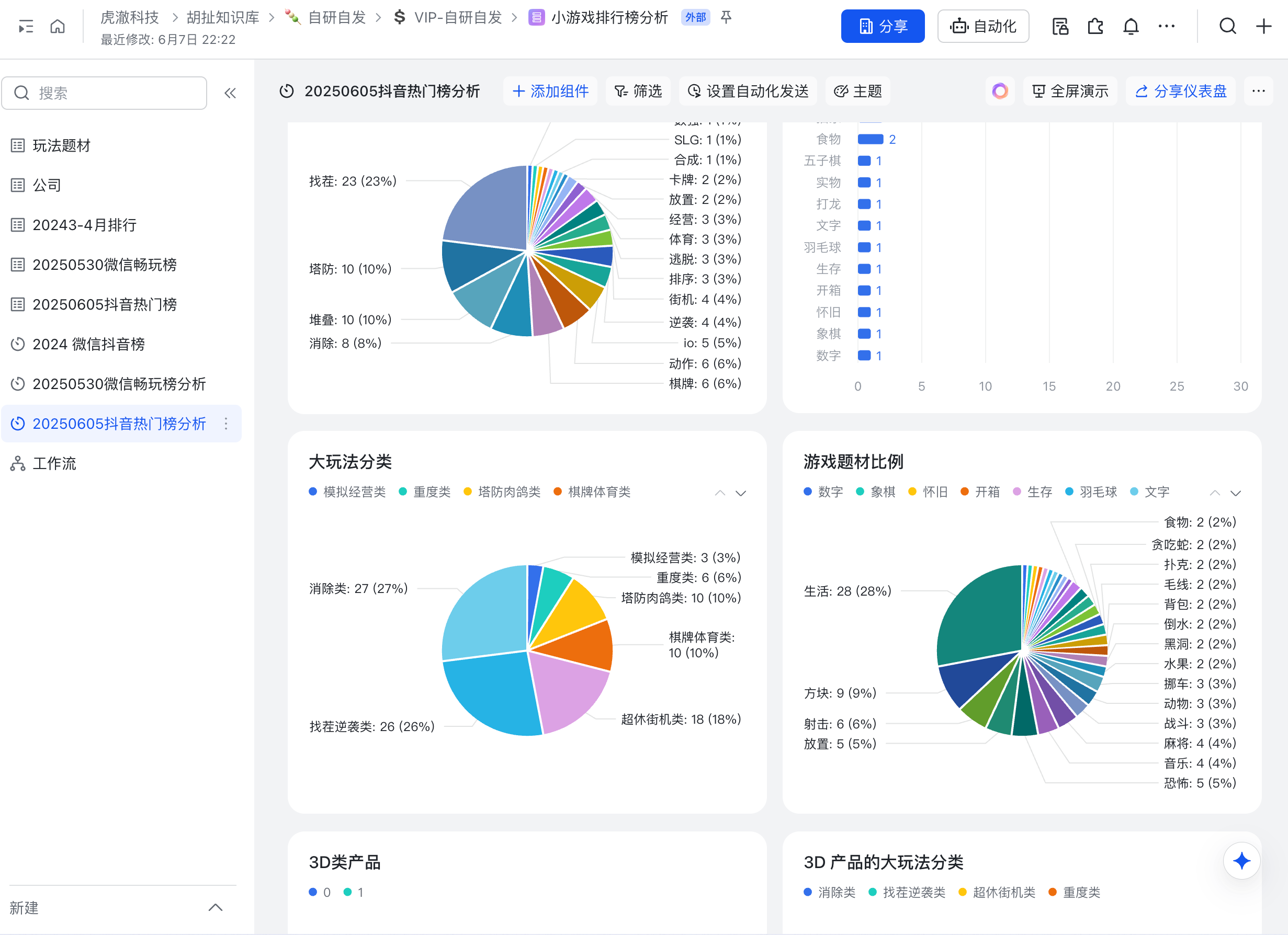Click the purple document icon in breadcrumb
The width and height of the screenshot is (1288, 935).
[x=536, y=18]
